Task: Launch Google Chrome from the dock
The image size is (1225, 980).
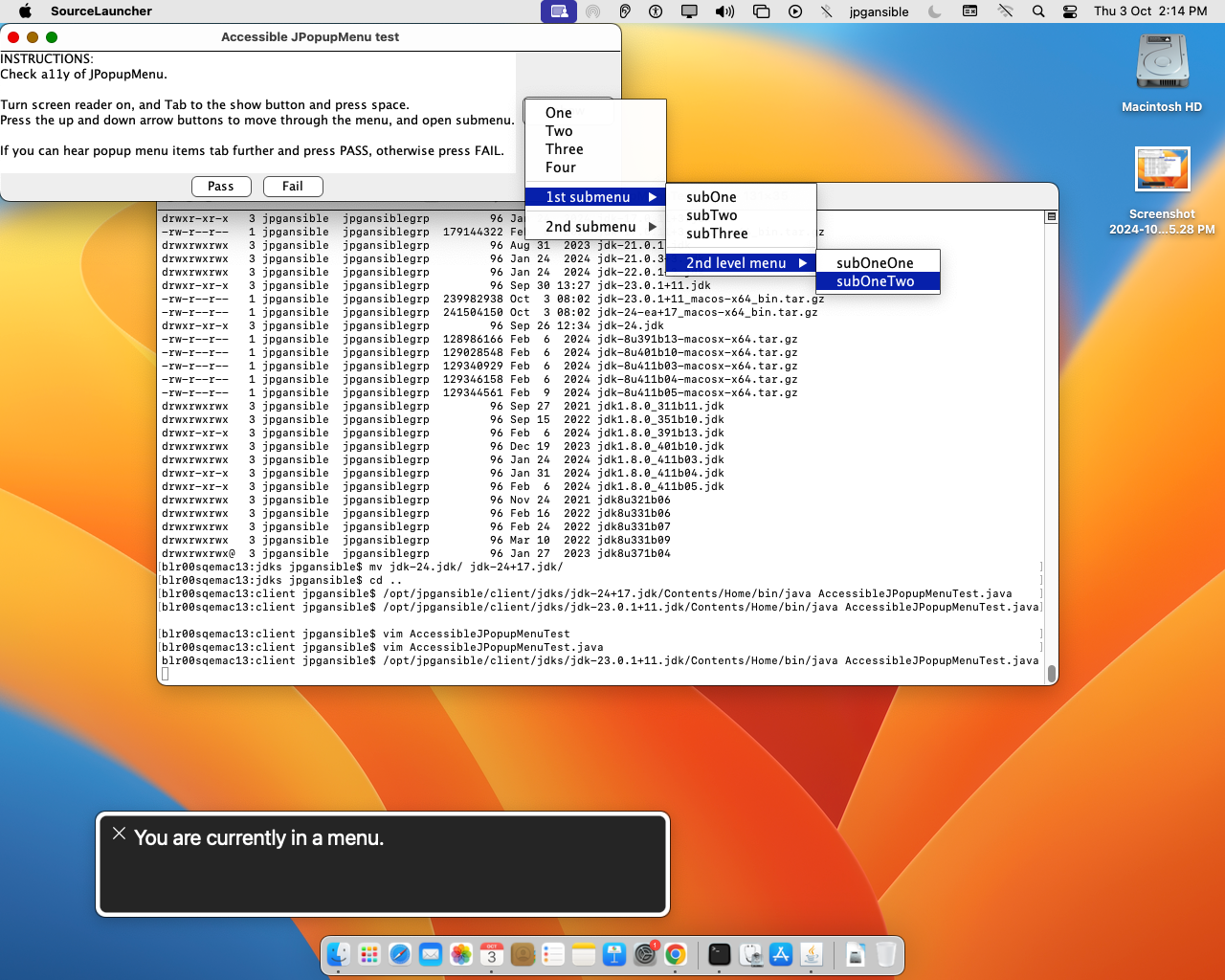Action: pos(676,954)
